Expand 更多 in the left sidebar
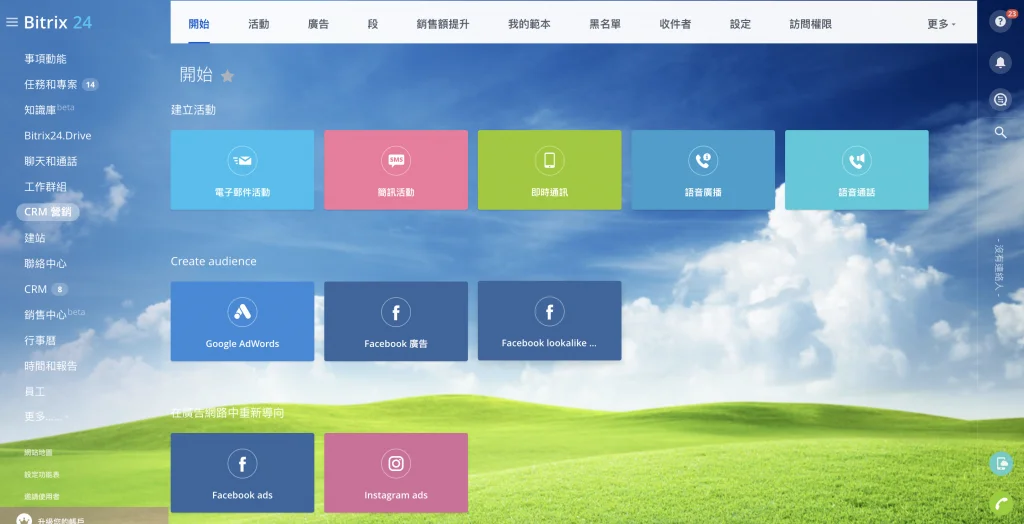The width and height of the screenshot is (1024, 524). [36, 416]
